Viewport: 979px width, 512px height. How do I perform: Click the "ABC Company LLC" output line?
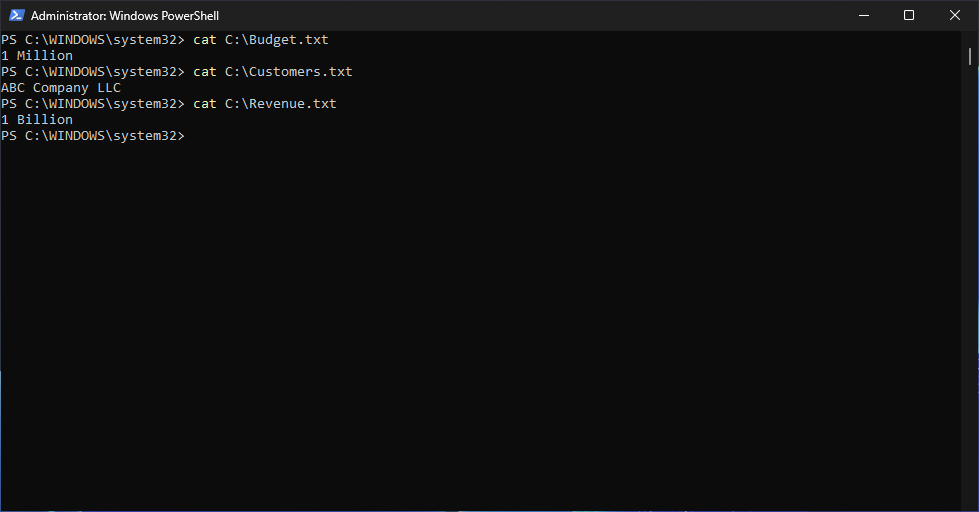[x=61, y=88]
